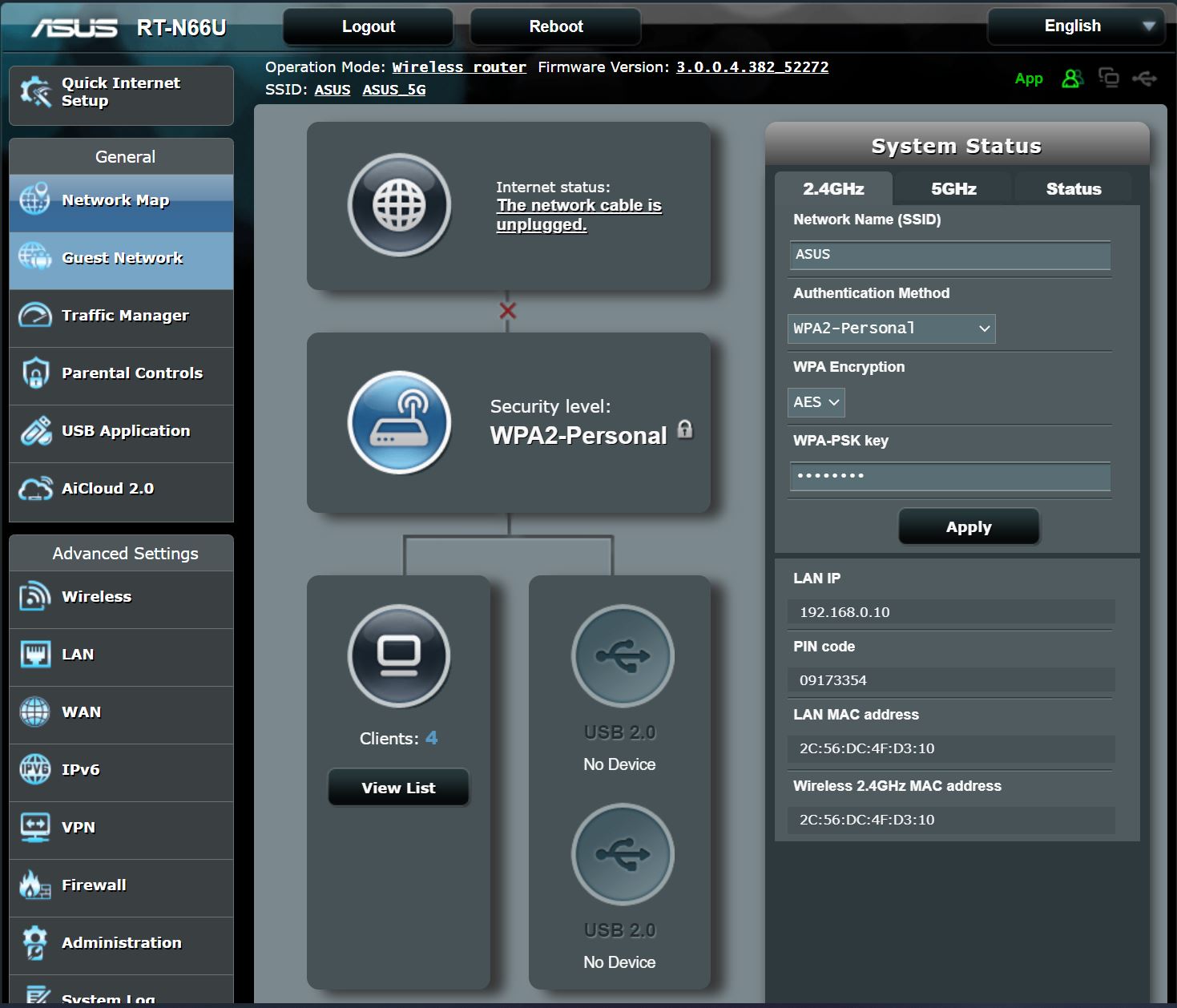Open the VPN monitor icon
This screenshot has height=1008, width=1177.
pyautogui.click(x=35, y=827)
